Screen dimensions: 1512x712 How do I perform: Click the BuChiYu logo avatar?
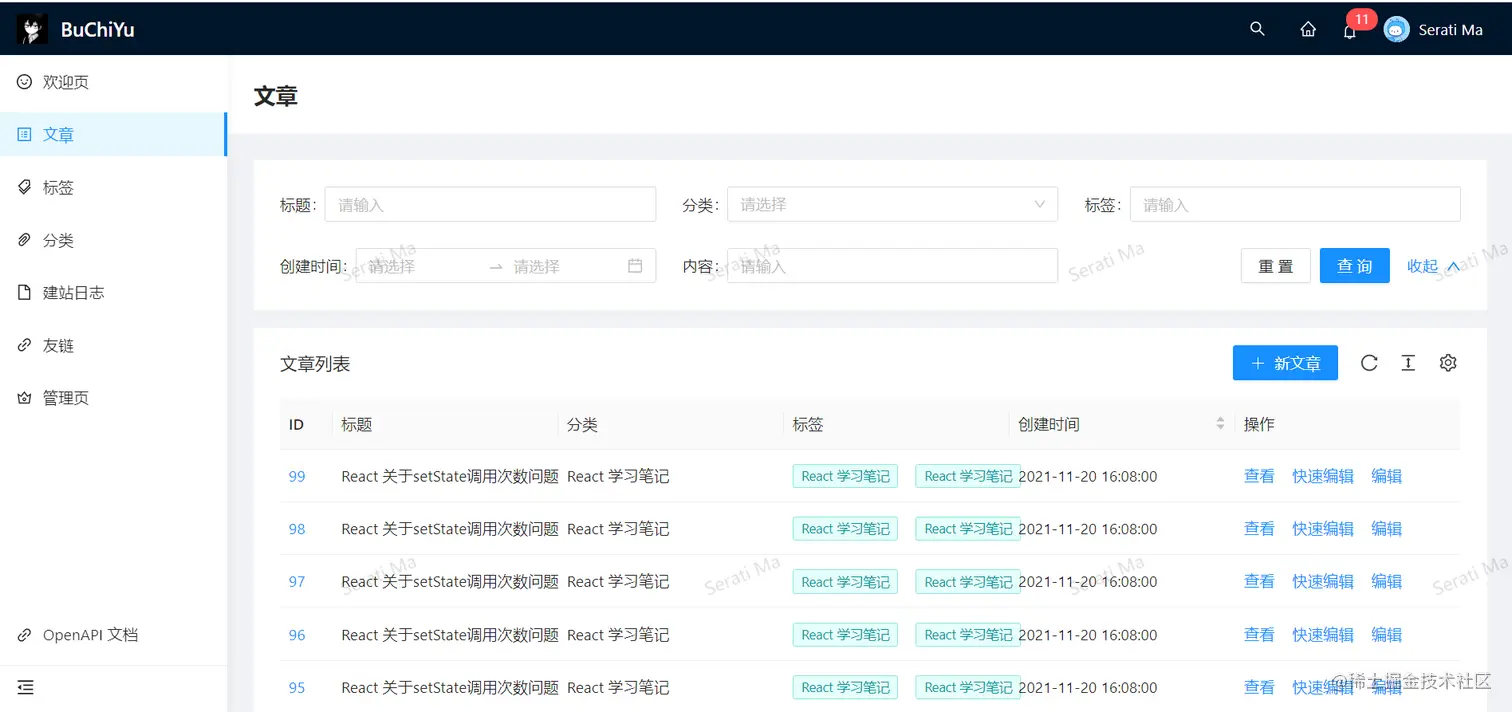(32, 30)
